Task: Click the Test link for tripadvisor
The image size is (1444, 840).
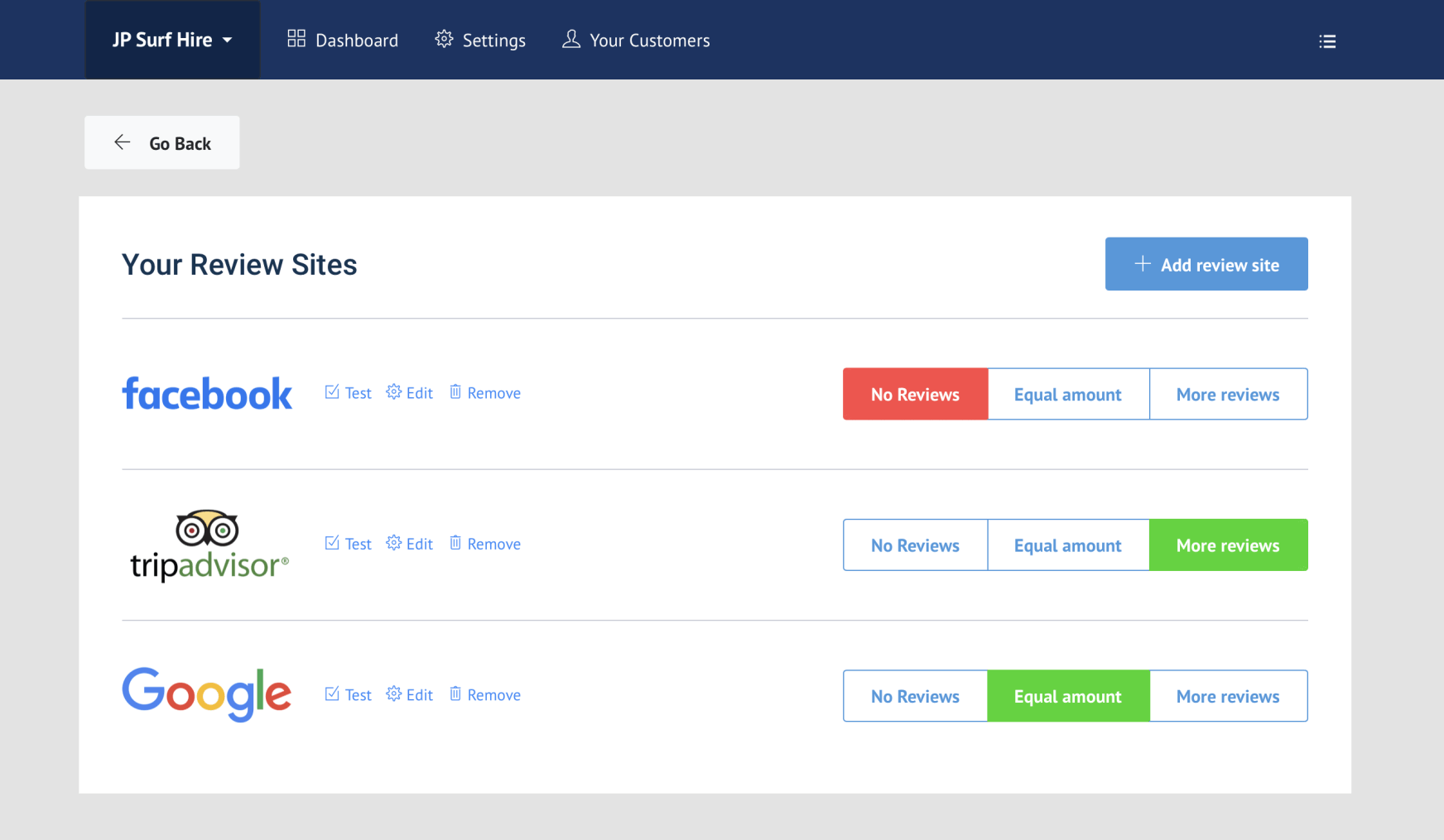Action: (349, 544)
